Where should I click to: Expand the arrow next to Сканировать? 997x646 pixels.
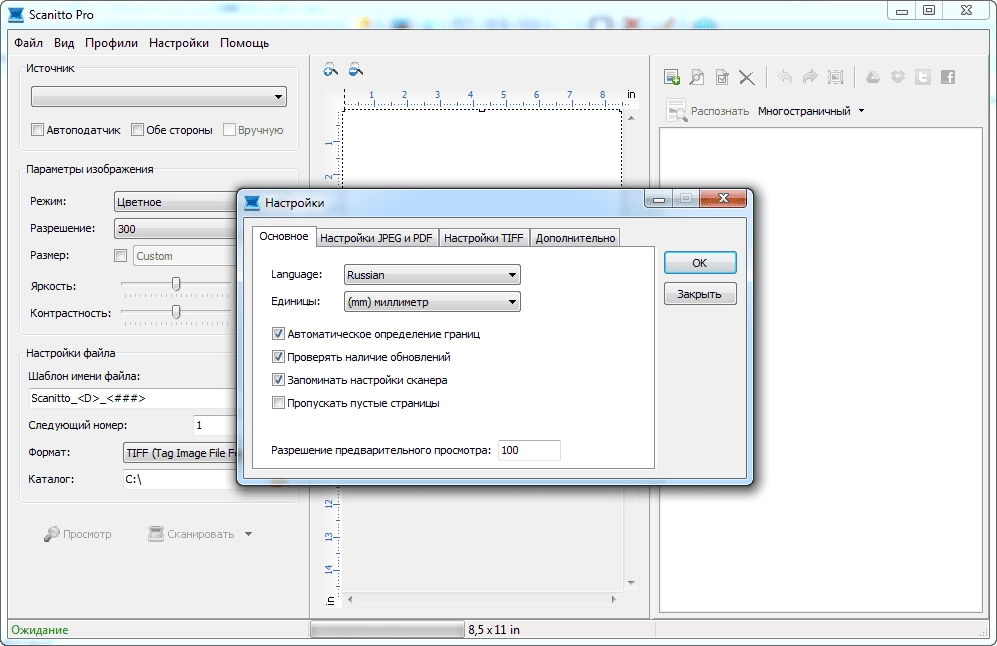coord(249,534)
